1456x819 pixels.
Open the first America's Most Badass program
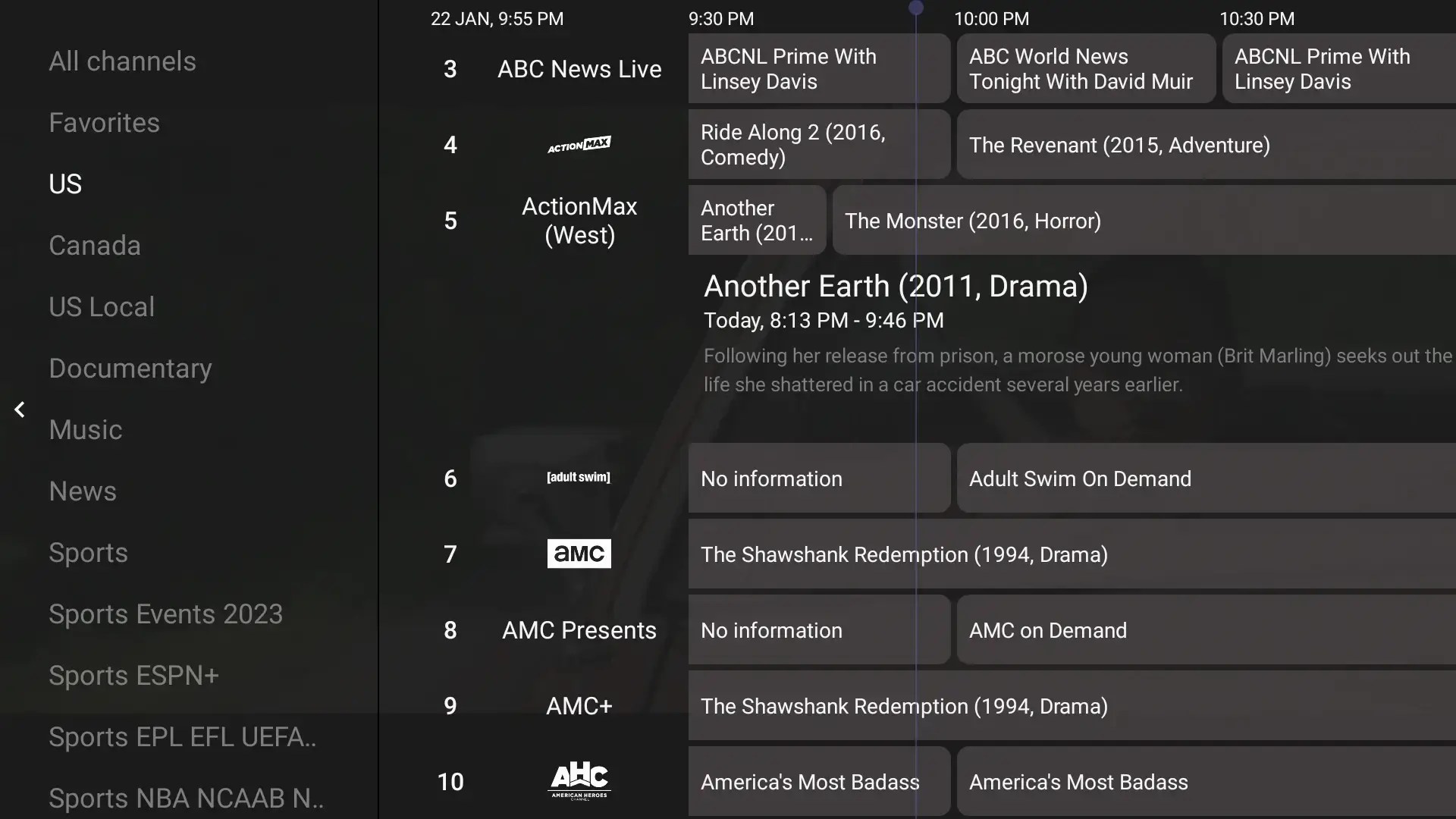pyautogui.click(x=819, y=781)
